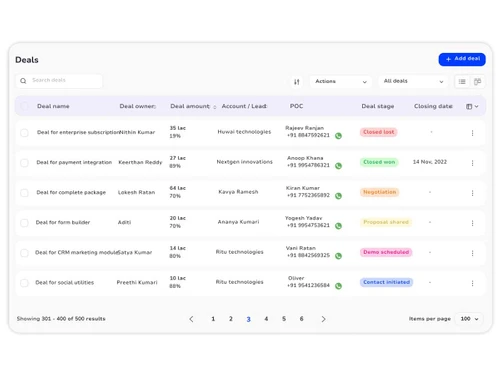Select the social utilities deal checkbox

(24, 283)
